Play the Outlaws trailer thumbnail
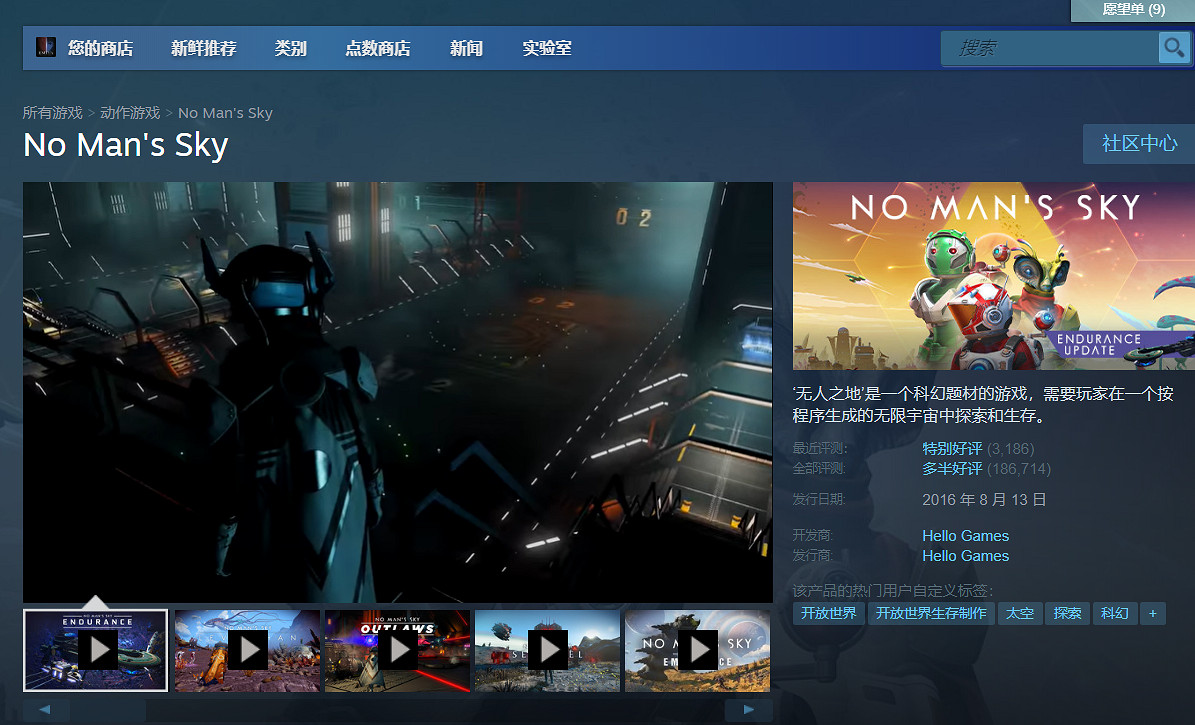 pyautogui.click(x=397, y=650)
